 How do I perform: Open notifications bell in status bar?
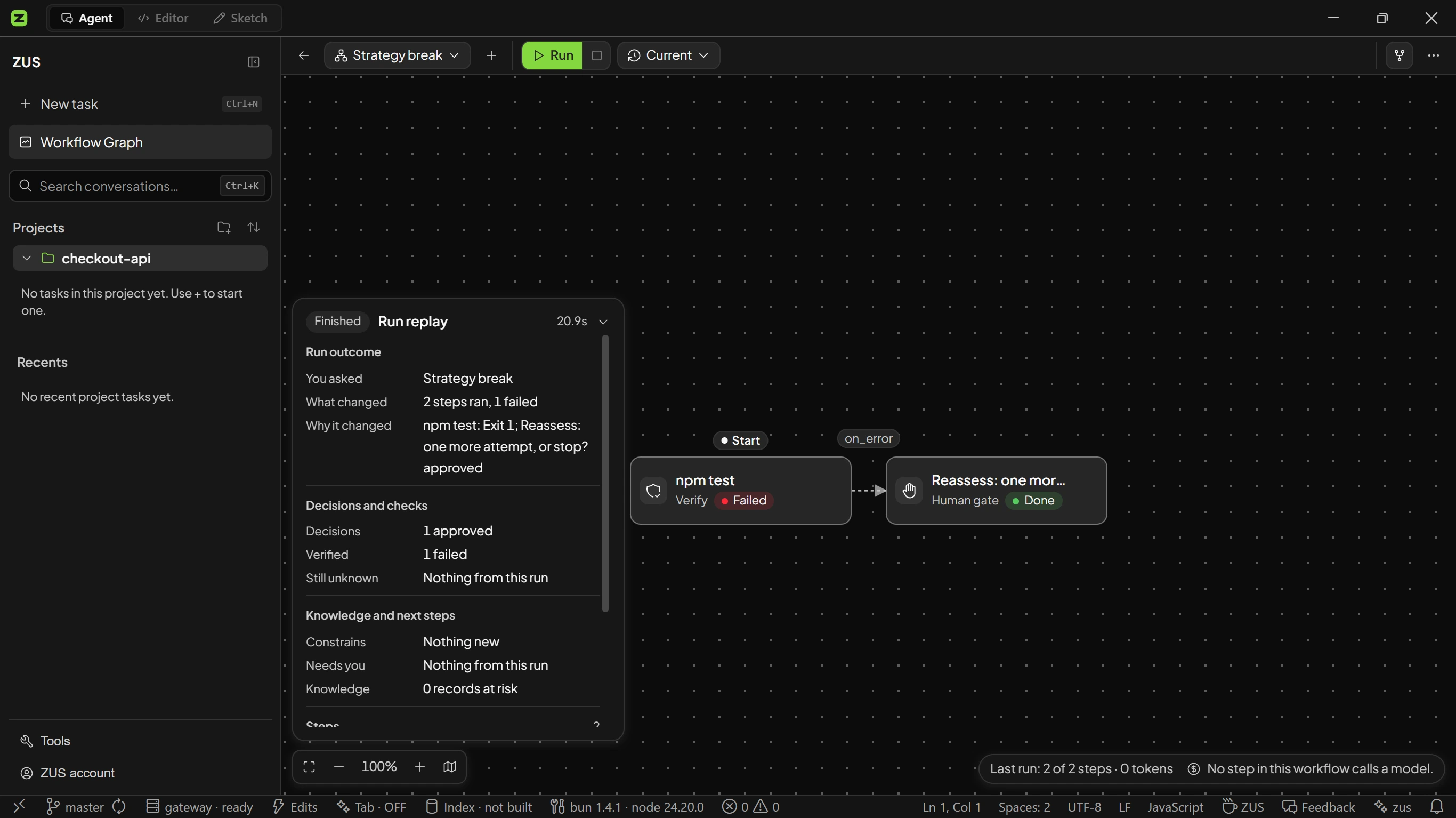pyautogui.click(x=1436, y=807)
